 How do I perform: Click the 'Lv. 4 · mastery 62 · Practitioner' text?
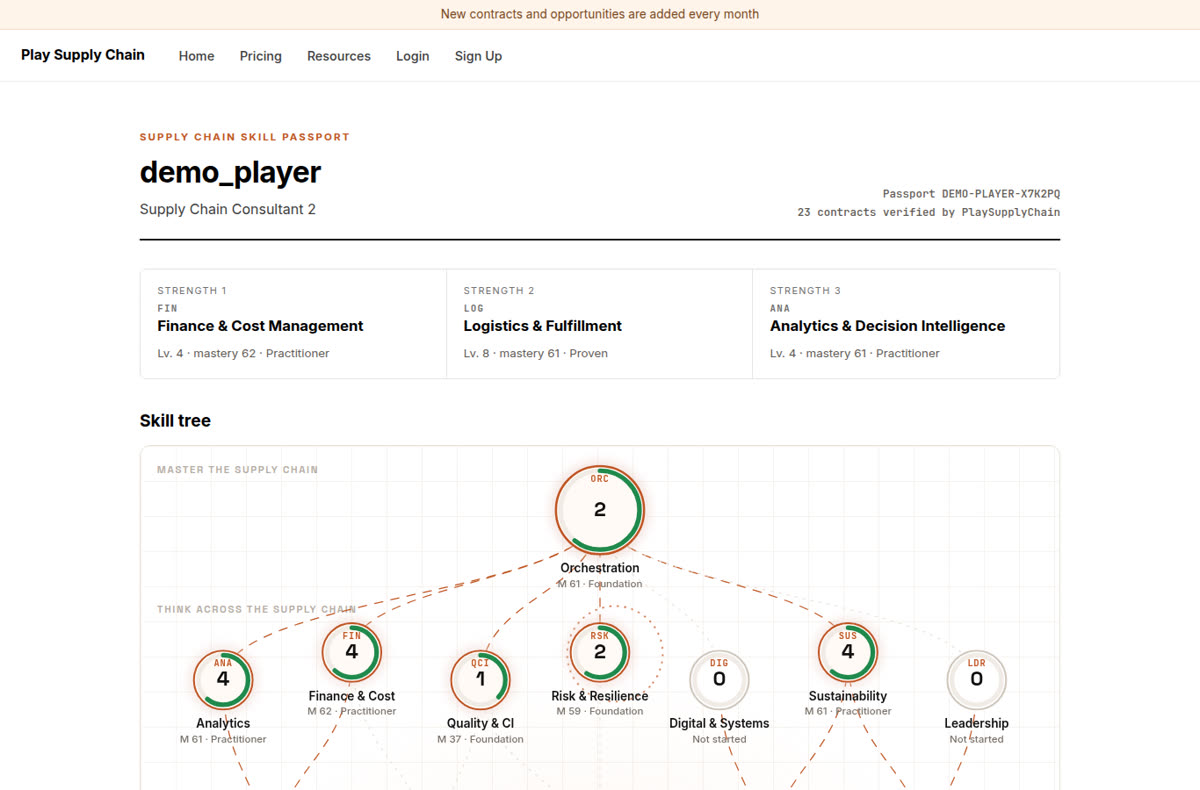(244, 353)
